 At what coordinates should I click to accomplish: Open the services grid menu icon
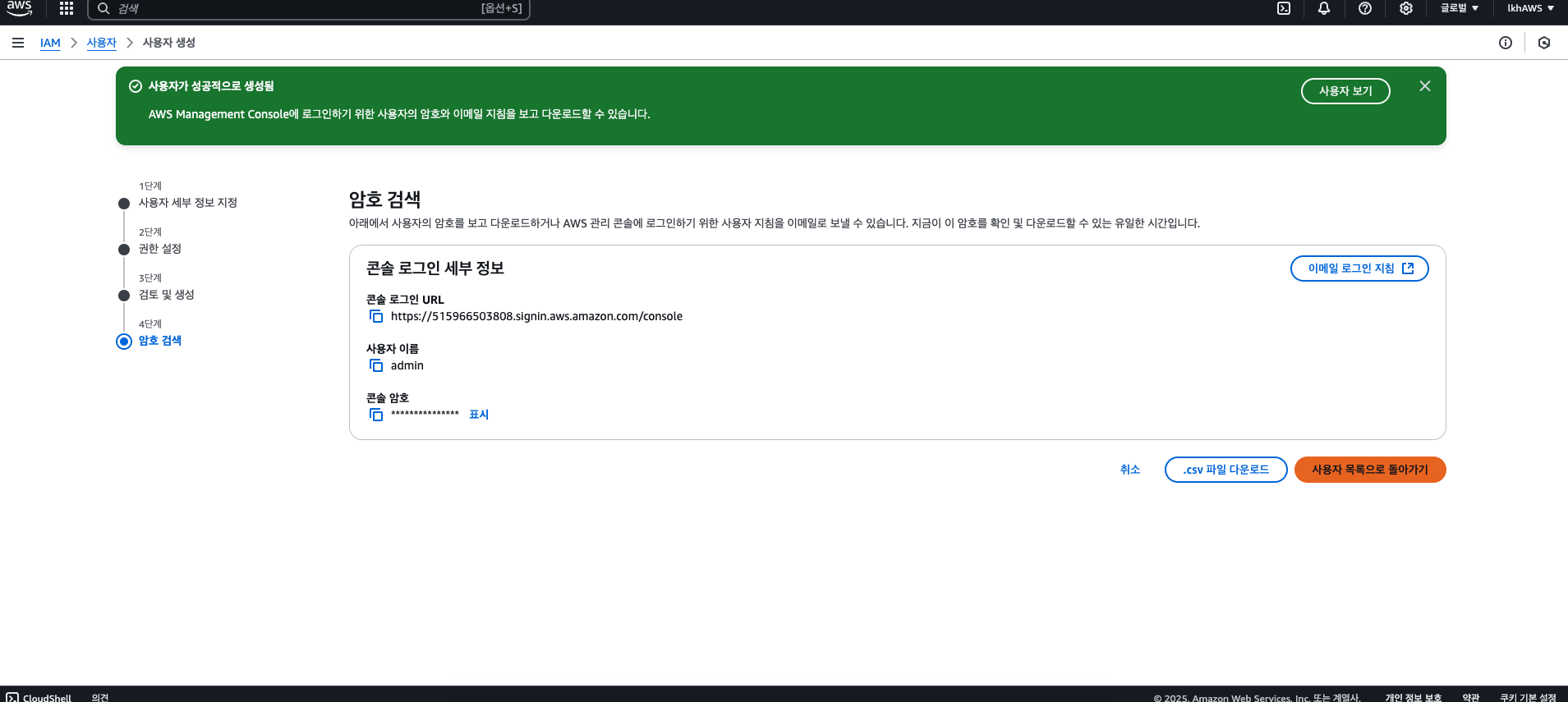(67, 8)
